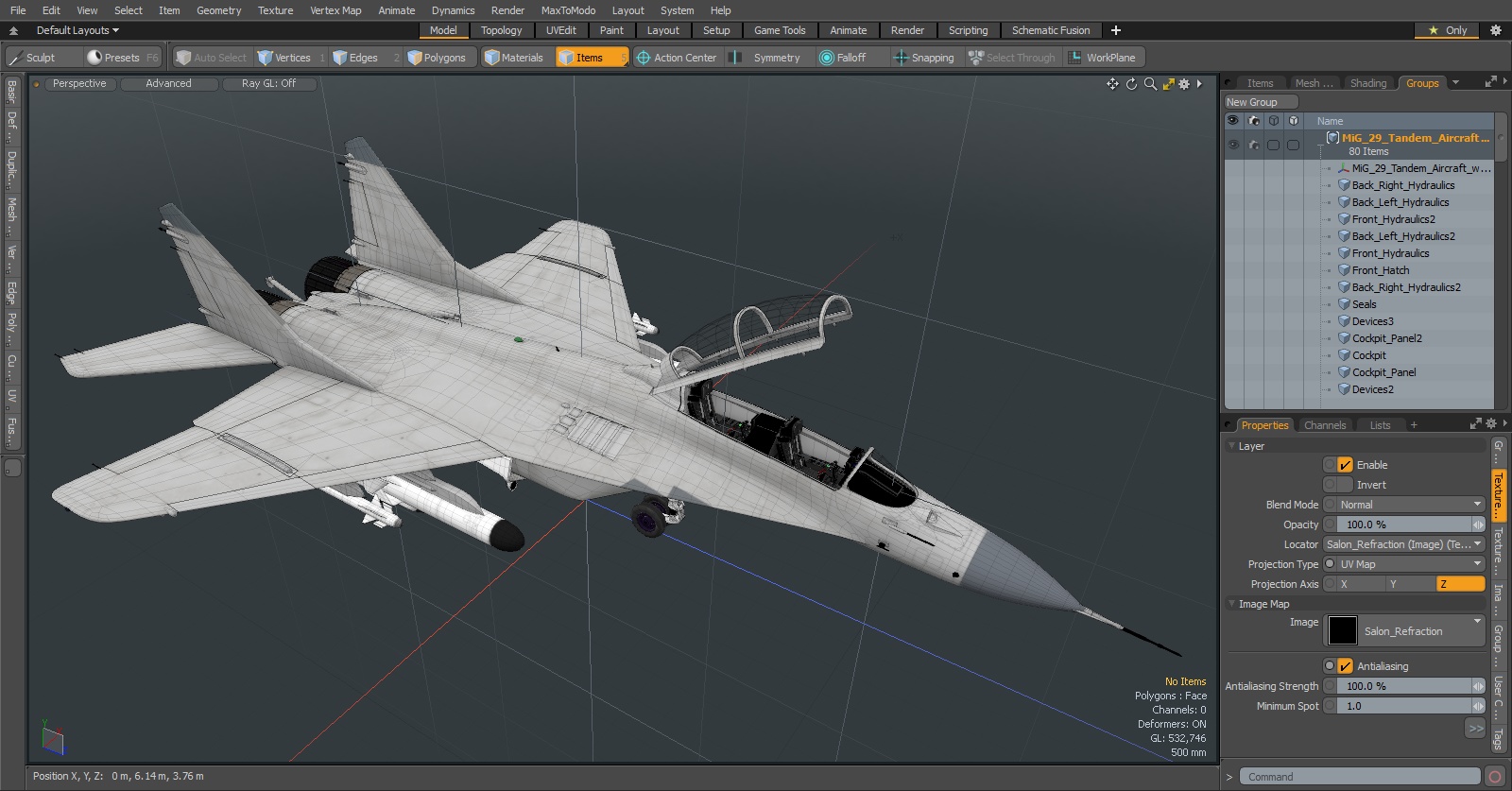Viewport: 1512px width, 791px height.
Task: Open the Blend Mode dropdown
Action: (1410, 505)
